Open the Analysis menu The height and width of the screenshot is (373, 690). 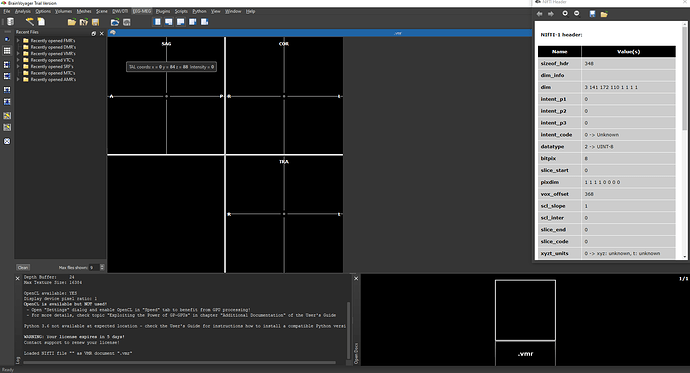tap(22, 11)
